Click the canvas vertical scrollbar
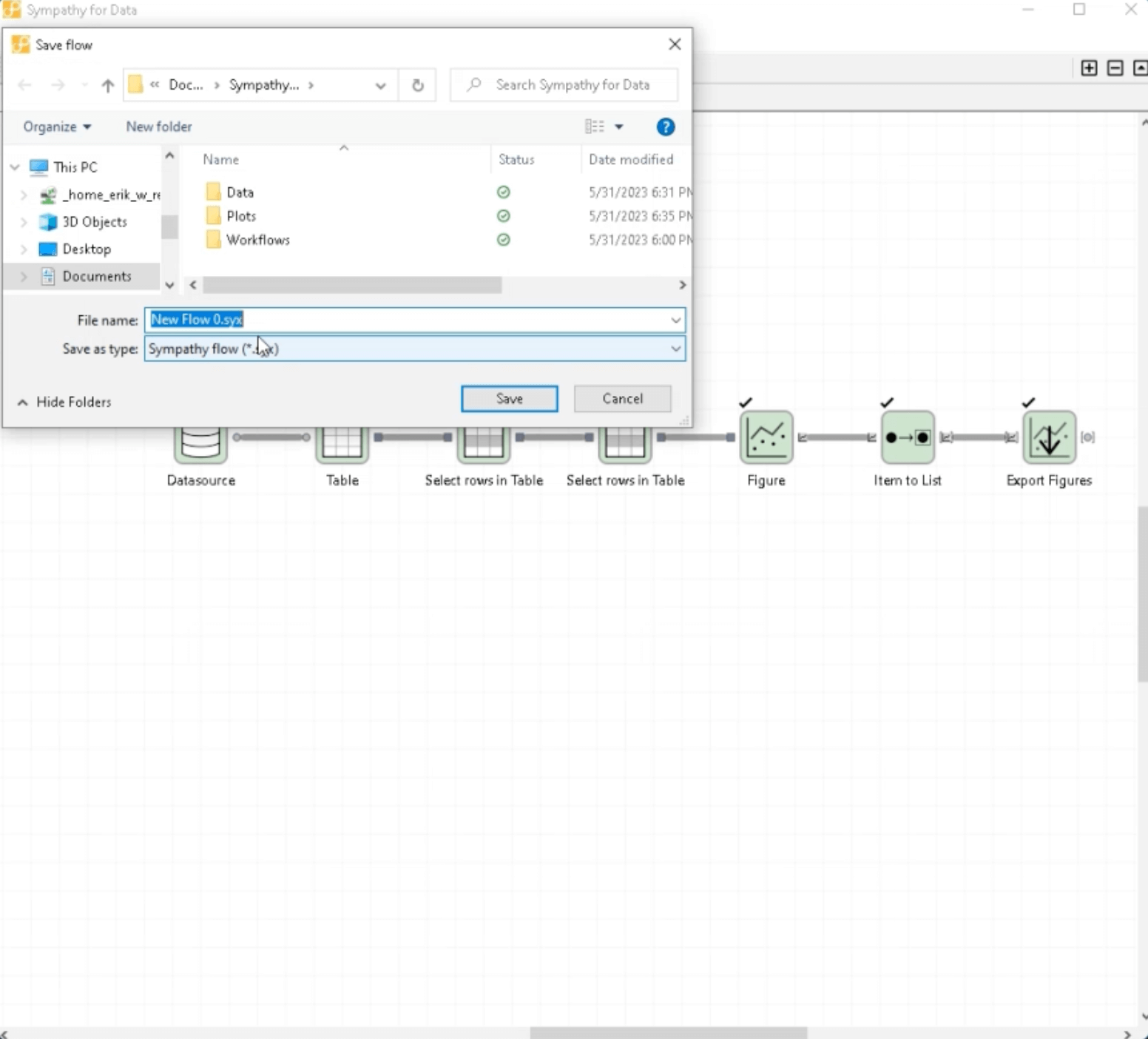Screen dimensions: 1148x1039 1143,594
